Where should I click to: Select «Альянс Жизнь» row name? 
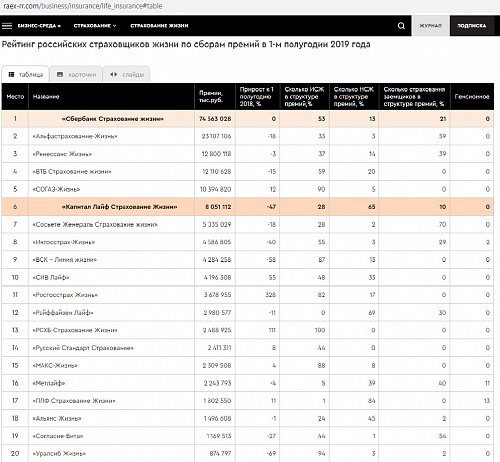click(57, 418)
